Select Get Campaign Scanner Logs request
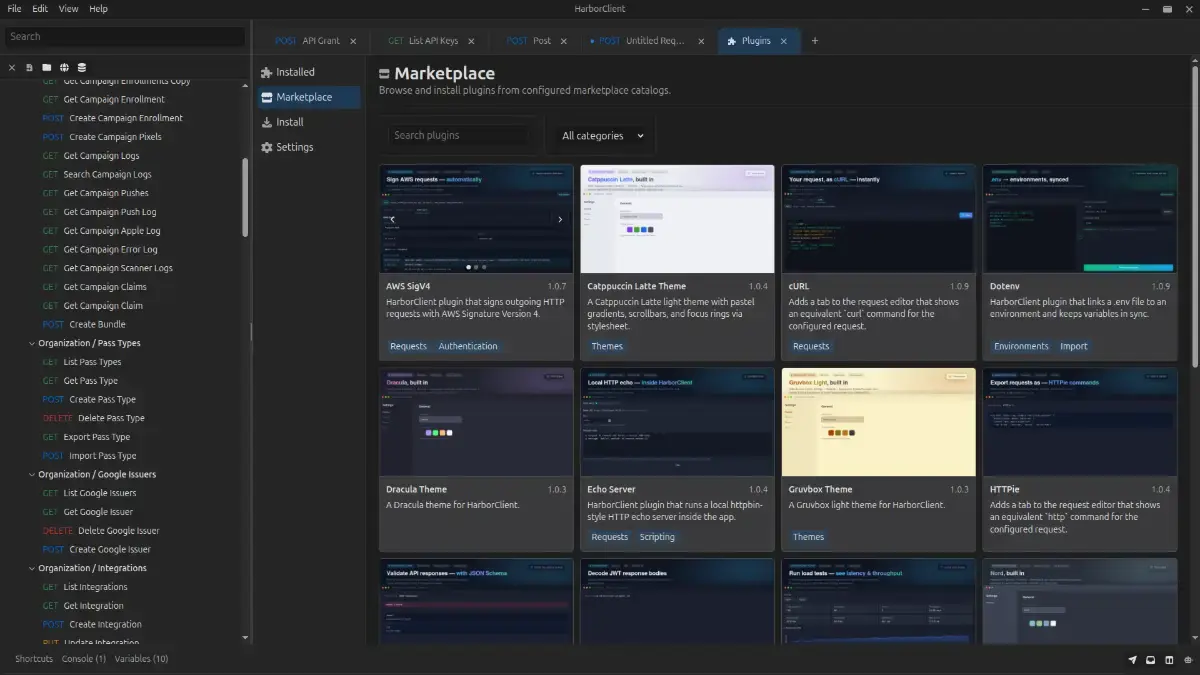Image resolution: width=1200 pixels, height=675 pixels. [118, 268]
